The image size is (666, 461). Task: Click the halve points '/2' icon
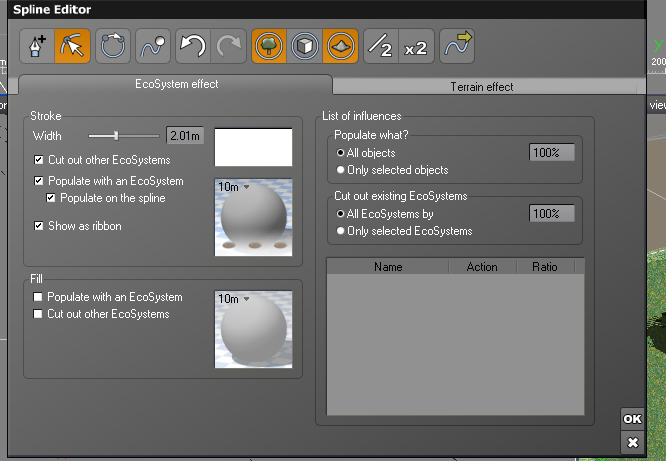[379, 46]
